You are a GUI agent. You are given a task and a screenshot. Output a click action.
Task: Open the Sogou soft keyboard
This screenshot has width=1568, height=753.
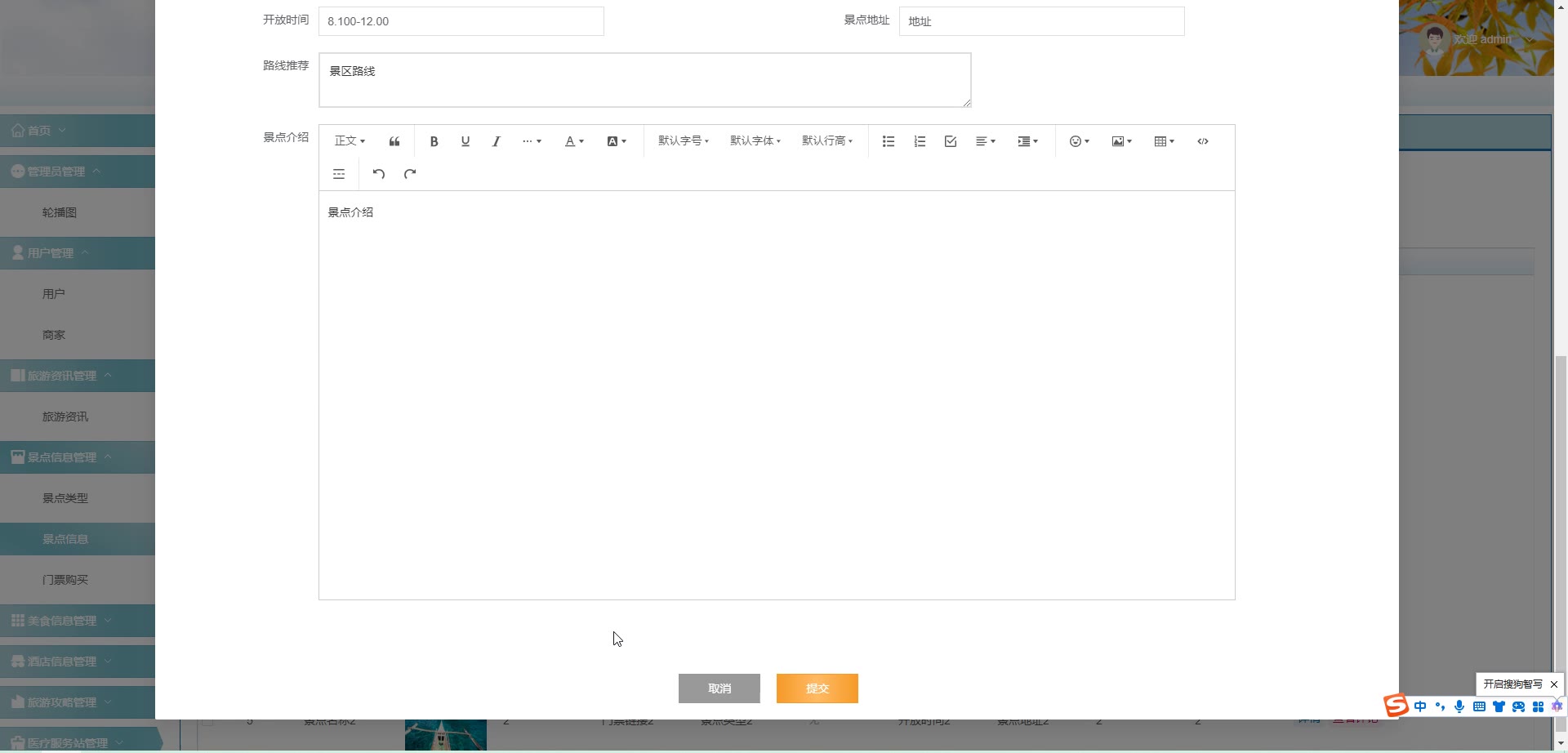tap(1479, 706)
